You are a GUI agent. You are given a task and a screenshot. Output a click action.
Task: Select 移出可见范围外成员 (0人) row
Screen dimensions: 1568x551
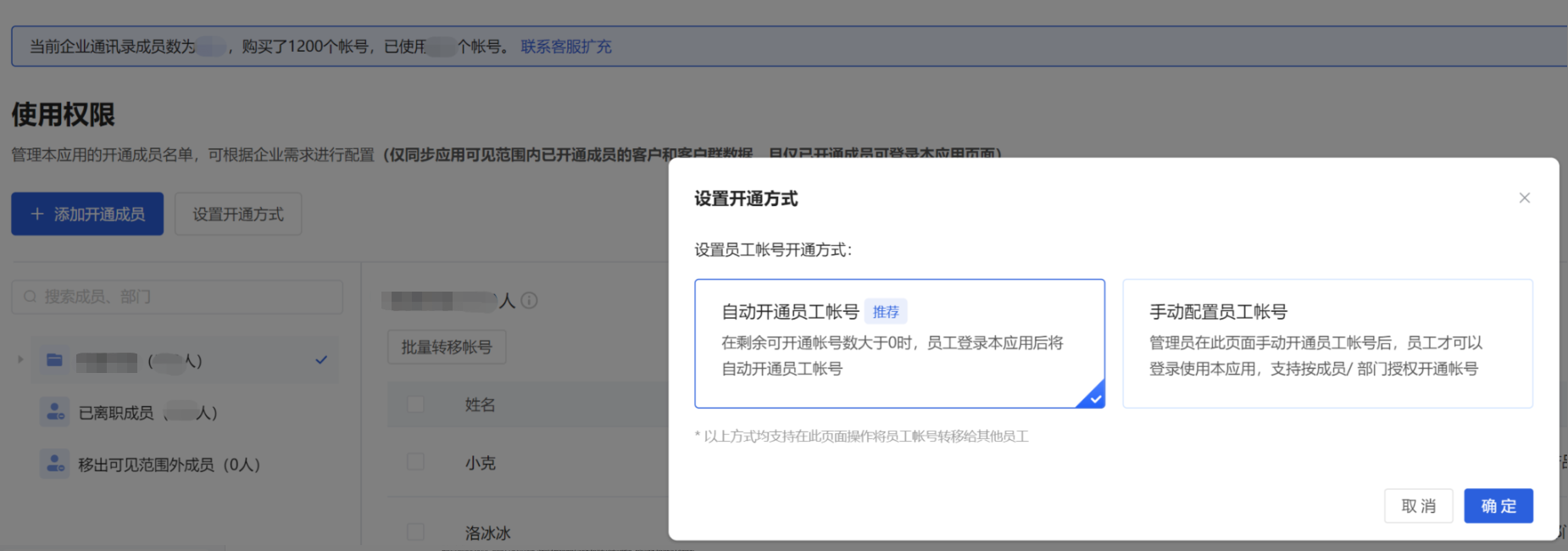(x=185, y=465)
